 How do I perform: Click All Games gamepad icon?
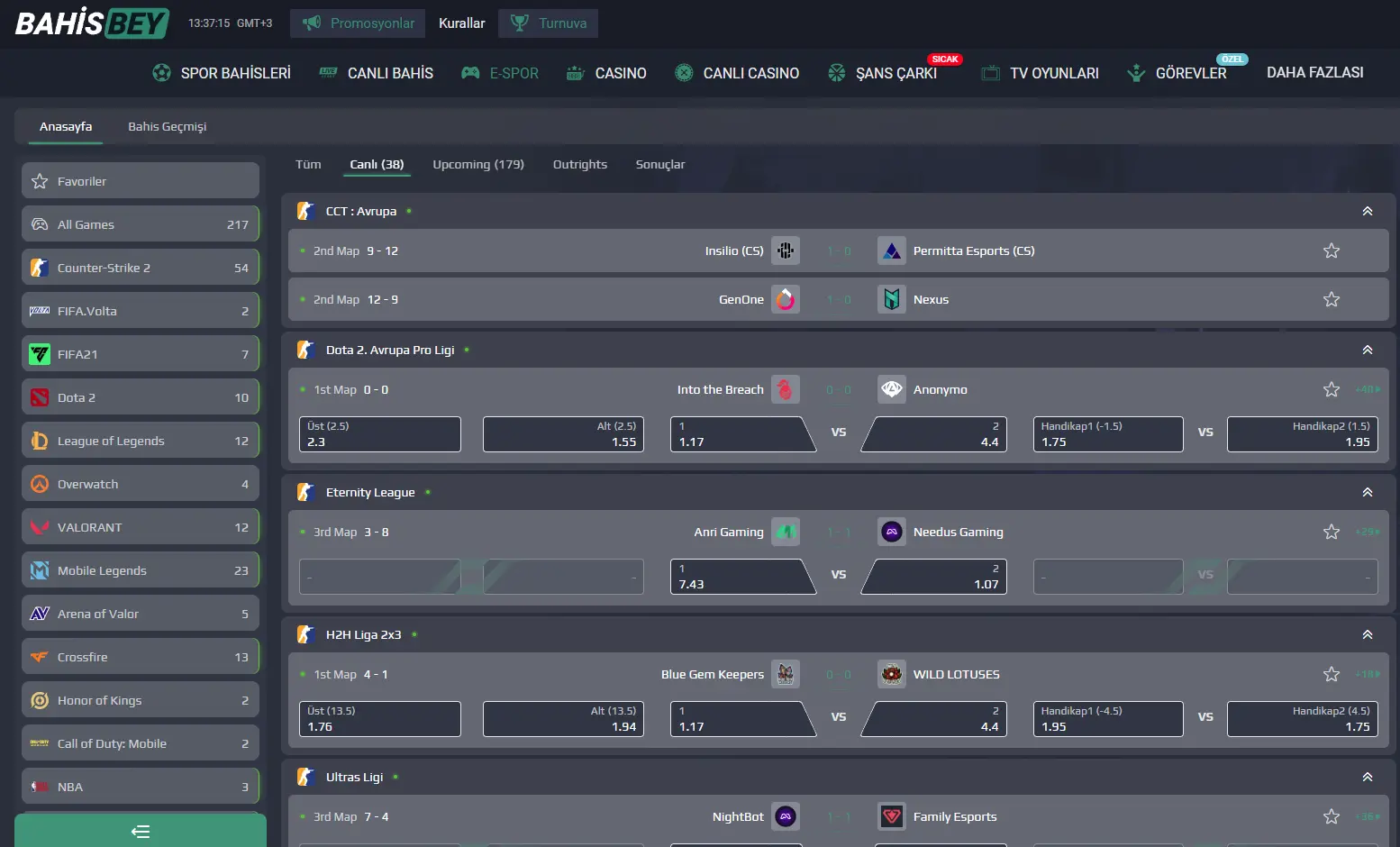pos(40,224)
